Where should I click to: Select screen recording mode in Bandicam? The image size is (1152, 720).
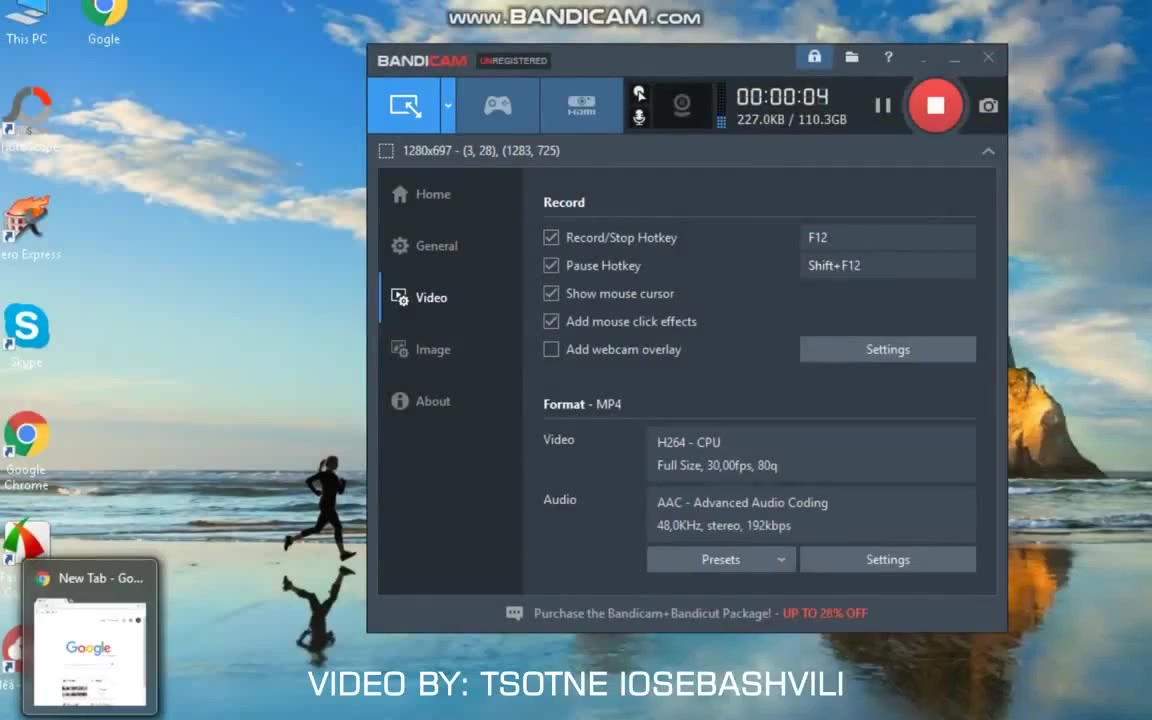(404, 106)
